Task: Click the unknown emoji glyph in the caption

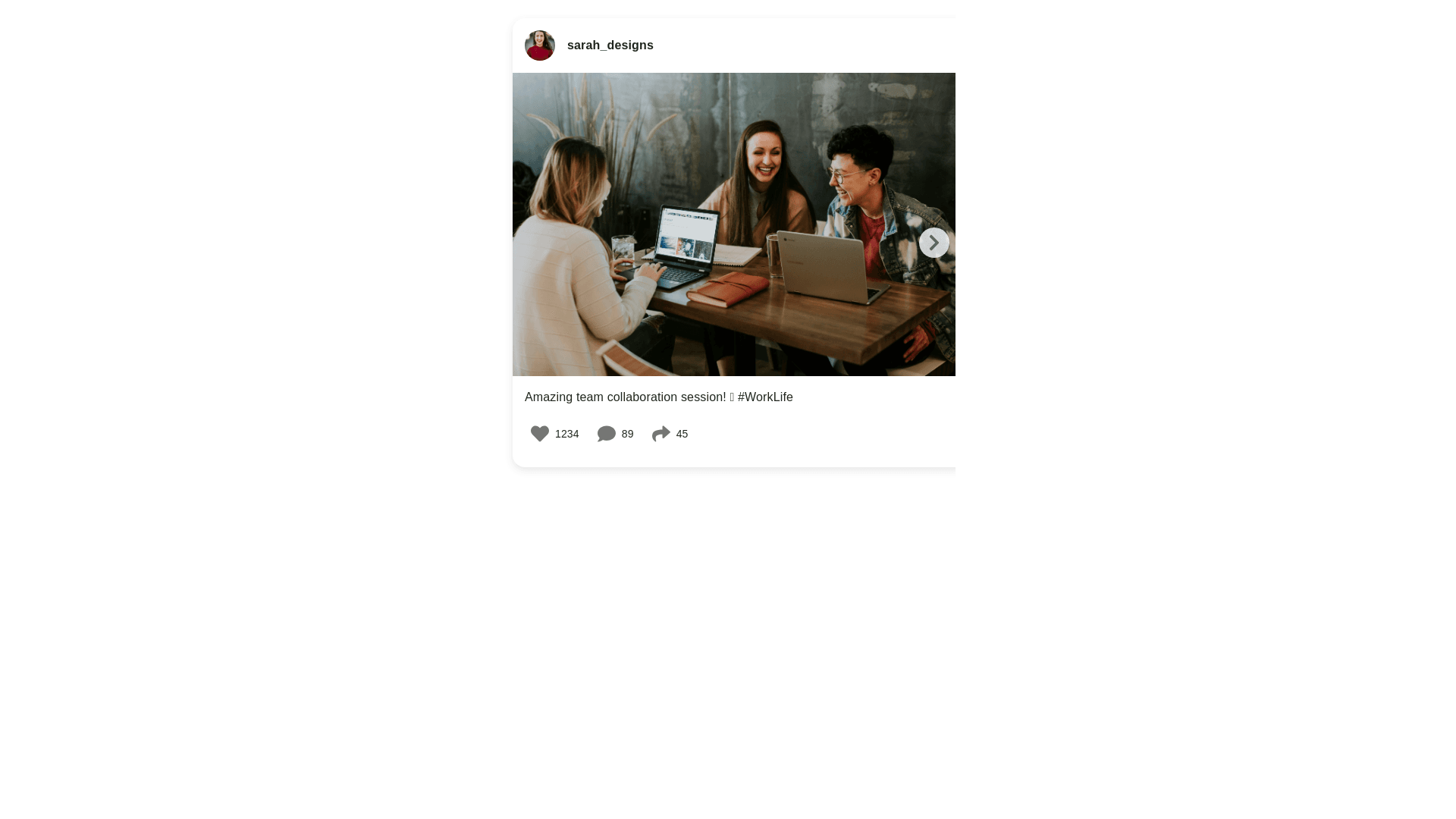Action: [x=732, y=397]
